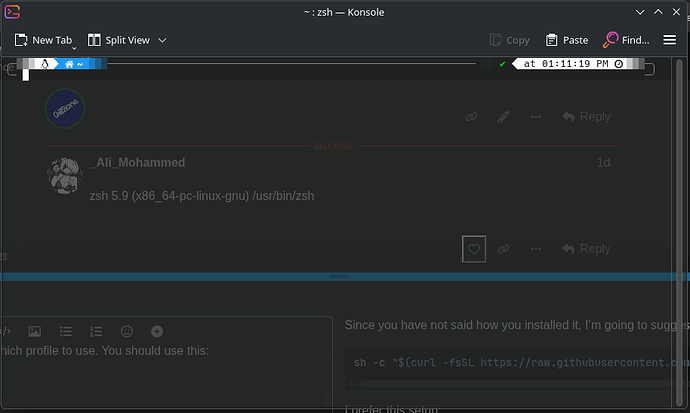Click the 'last visit' divider label
This screenshot has width=690, height=413.
[333, 146]
